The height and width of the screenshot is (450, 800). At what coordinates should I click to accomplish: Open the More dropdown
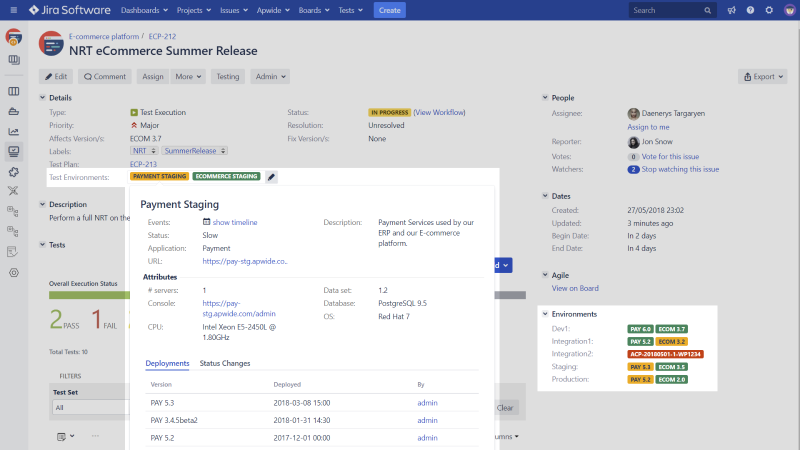pyautogui.click(x=188, y=77)
